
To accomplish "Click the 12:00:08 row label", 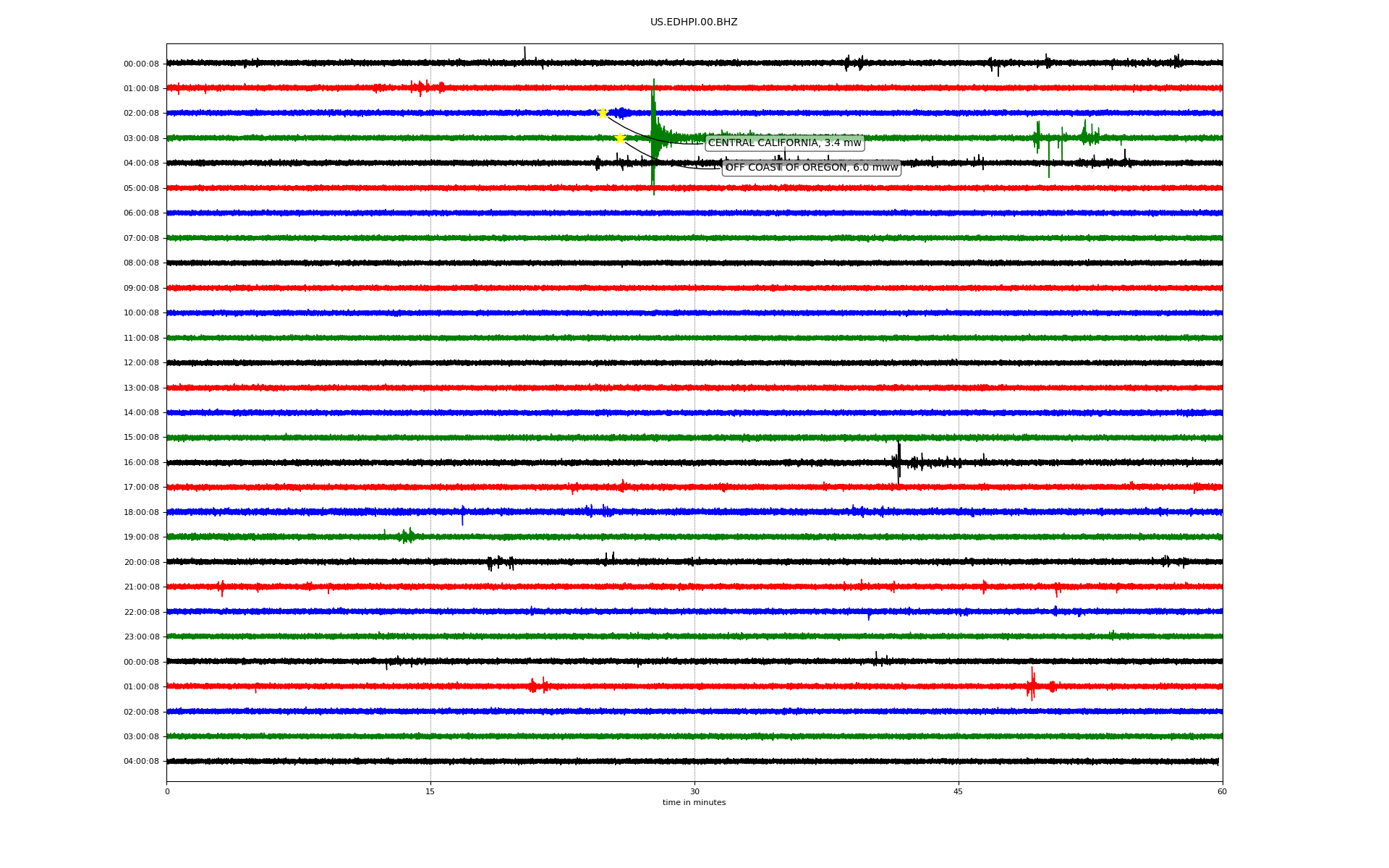I will coord(141,363).
